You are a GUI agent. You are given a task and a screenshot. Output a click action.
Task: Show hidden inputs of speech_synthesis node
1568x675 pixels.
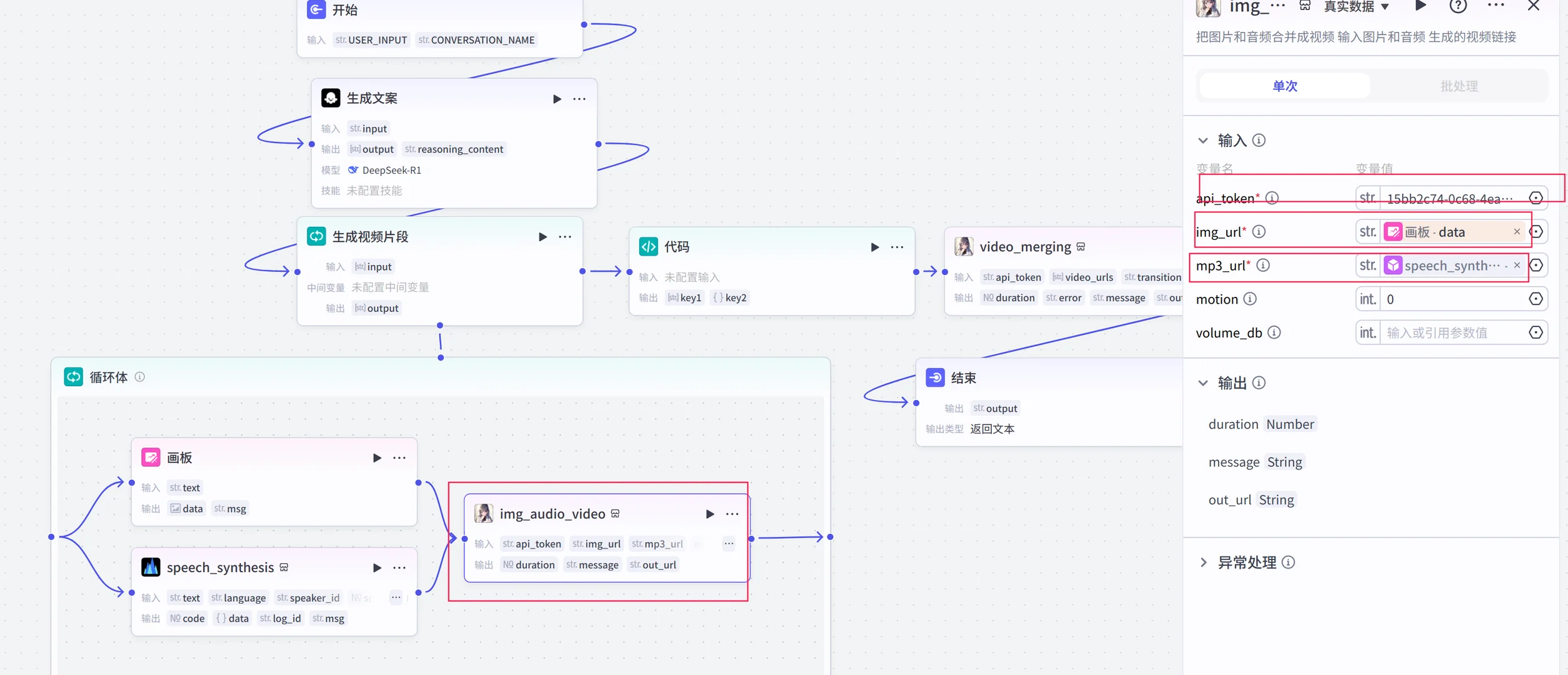click(x=396, y=597)
